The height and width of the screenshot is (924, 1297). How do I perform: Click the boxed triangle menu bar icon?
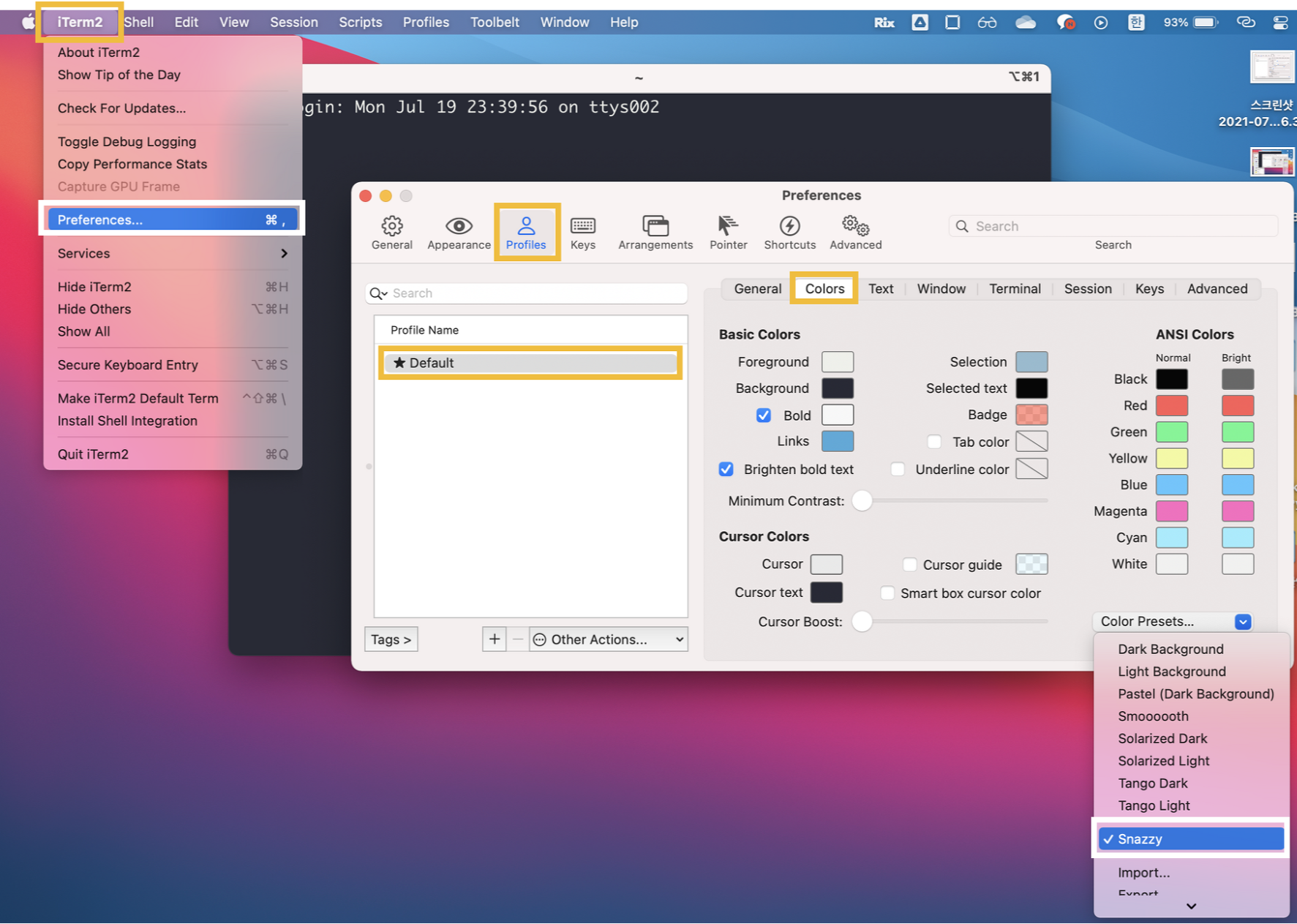click(920, 23)
